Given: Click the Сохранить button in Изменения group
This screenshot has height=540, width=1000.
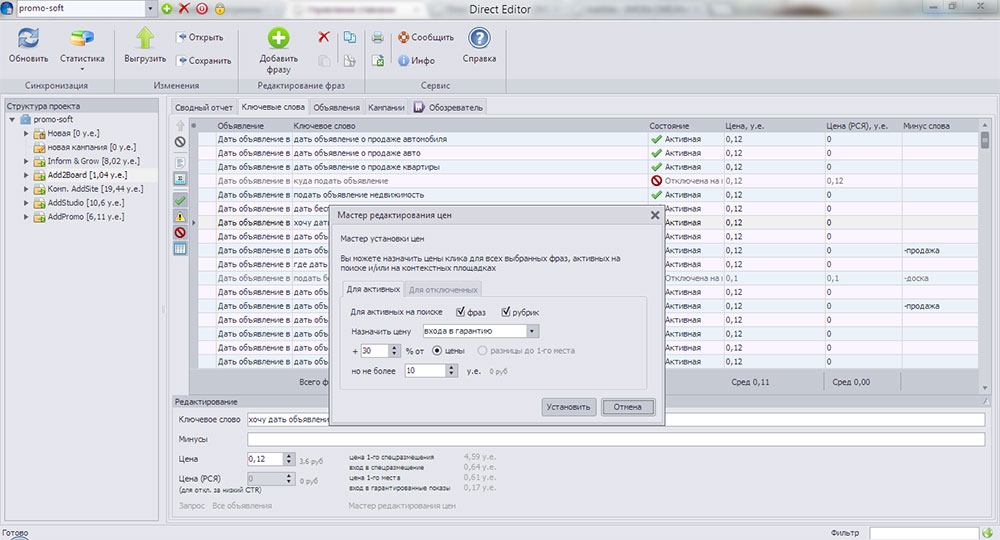Looking at the screenshot, I should click(204, 61).
